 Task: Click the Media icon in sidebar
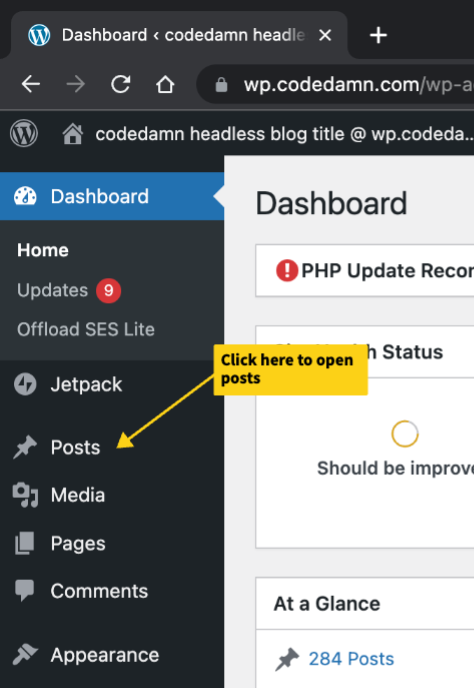tap(25, 495)
